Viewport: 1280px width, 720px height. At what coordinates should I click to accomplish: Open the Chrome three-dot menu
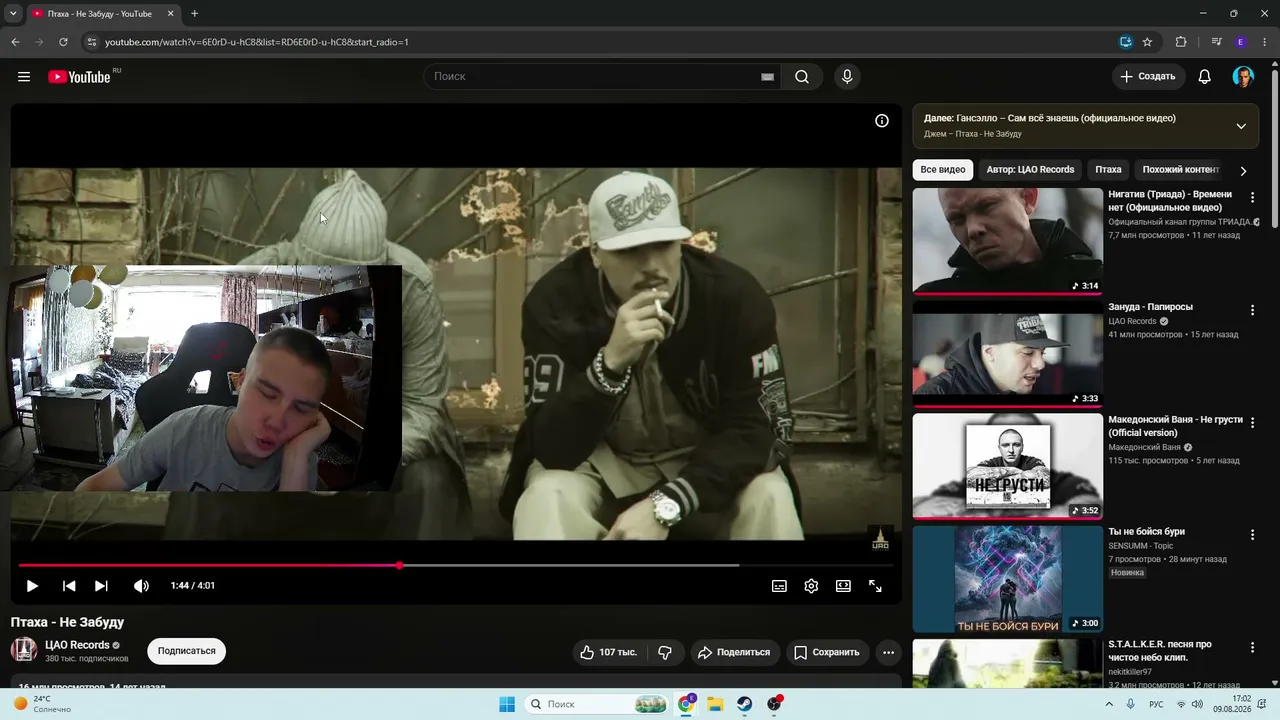click(1265, 42)
